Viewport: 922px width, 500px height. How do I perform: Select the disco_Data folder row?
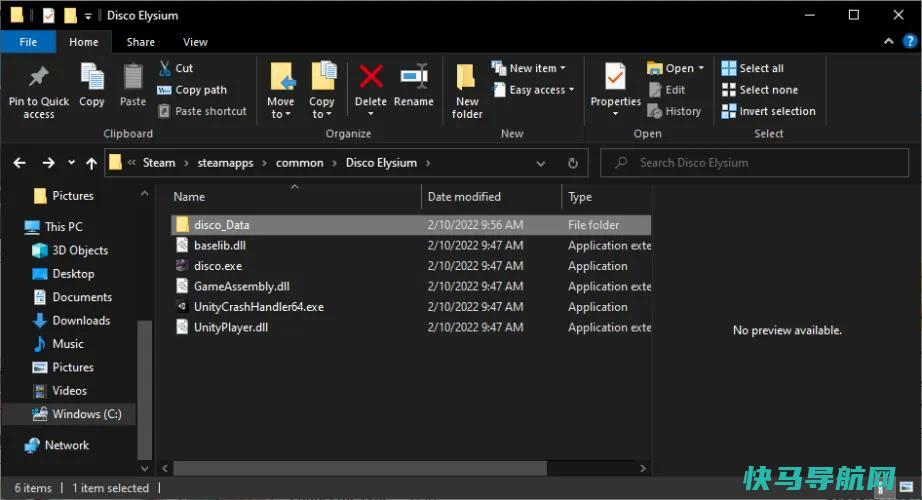pyautogui.click(x=411, y=225)
